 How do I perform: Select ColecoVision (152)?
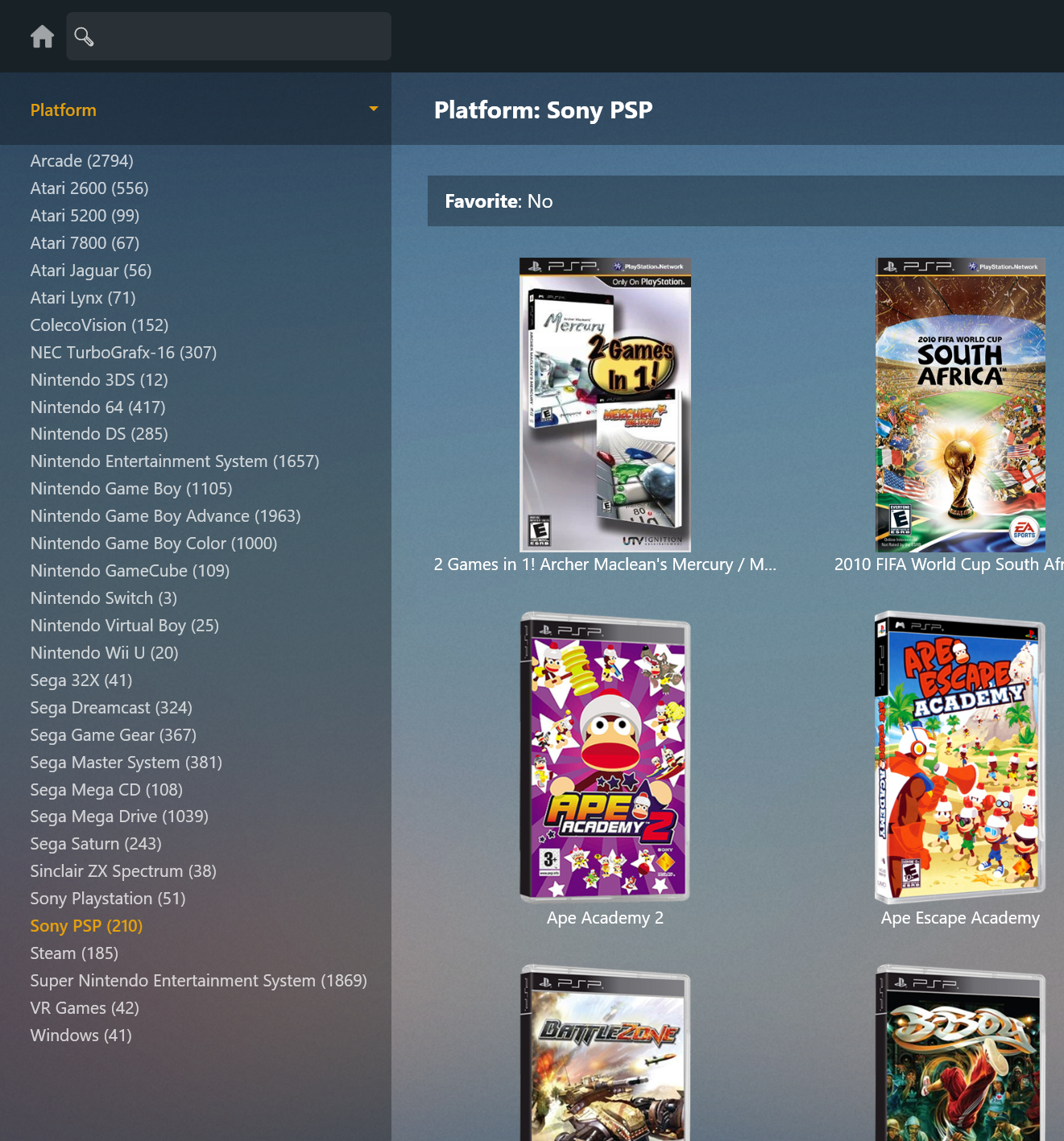tap(100, 325)
